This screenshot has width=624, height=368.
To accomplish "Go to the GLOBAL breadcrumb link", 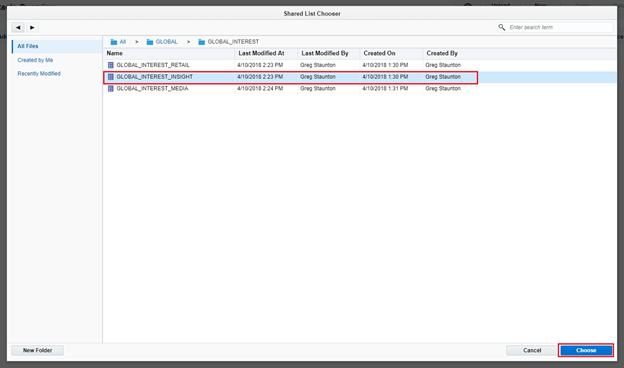I will 166,42.
